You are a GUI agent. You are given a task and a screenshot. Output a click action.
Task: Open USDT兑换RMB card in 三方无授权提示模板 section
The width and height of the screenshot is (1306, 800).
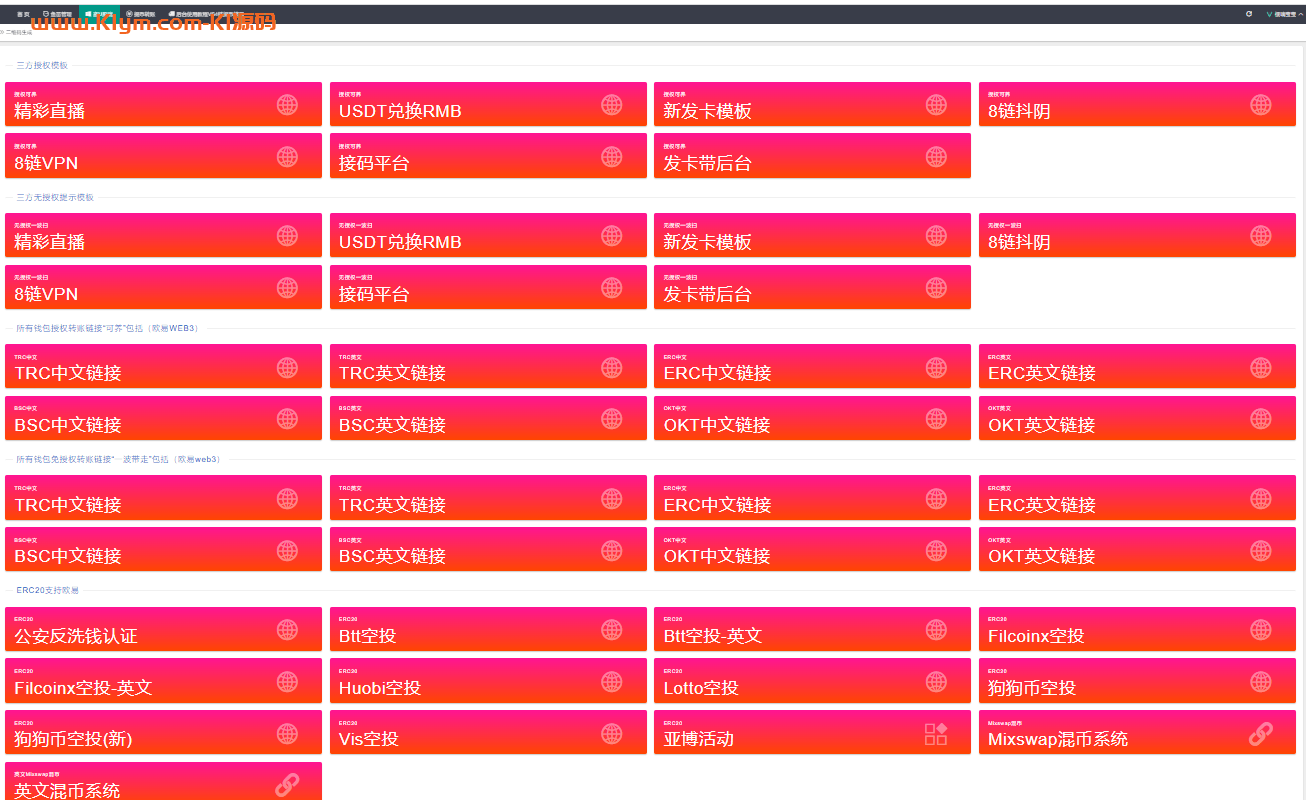[x=488, y=236]
